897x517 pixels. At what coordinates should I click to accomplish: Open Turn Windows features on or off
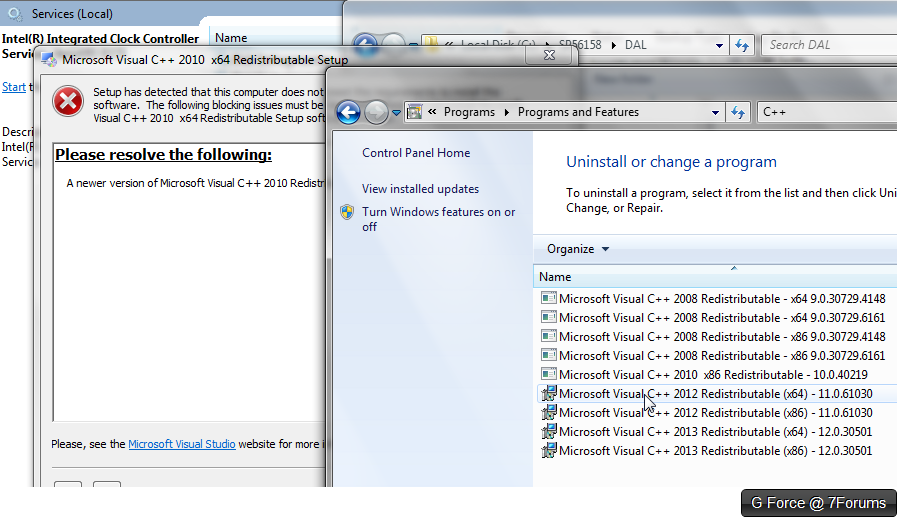point(439,219)
